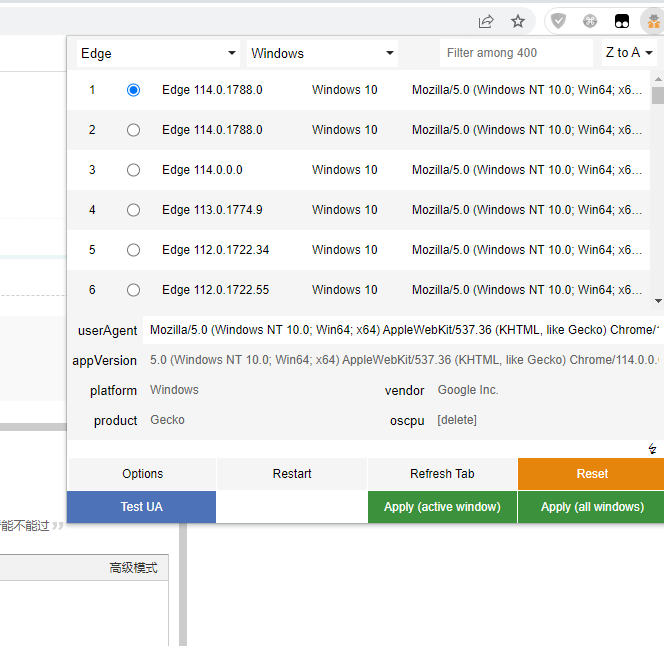Focus the Filter among 400 field

pyautogui.click(x=516, y=53)
